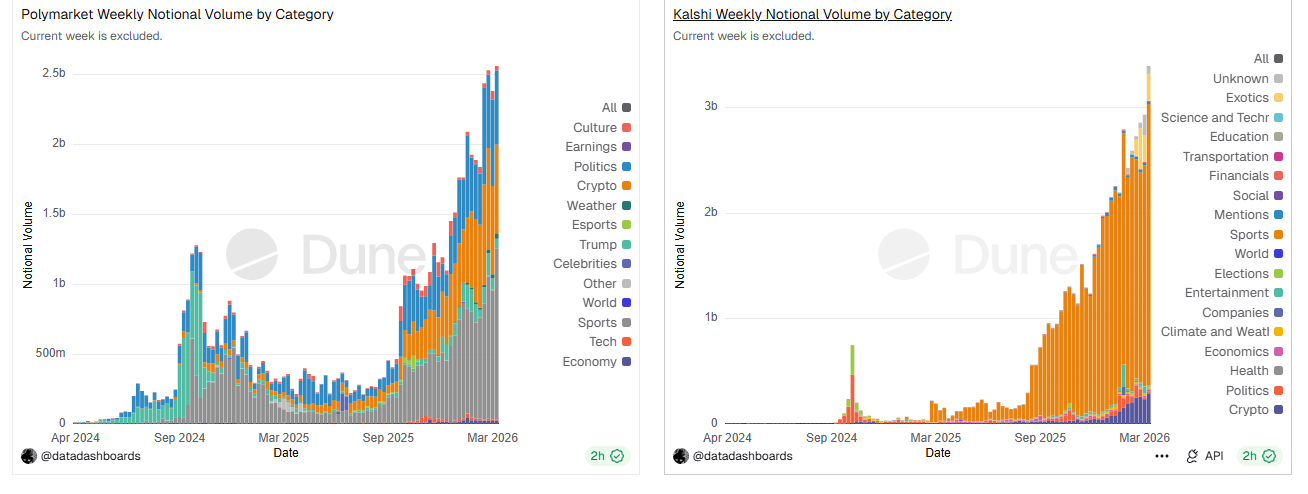Click '2b' y-axis label on Kalshi chart
This screenshot has width=1308, height=494.
[709, 212]
